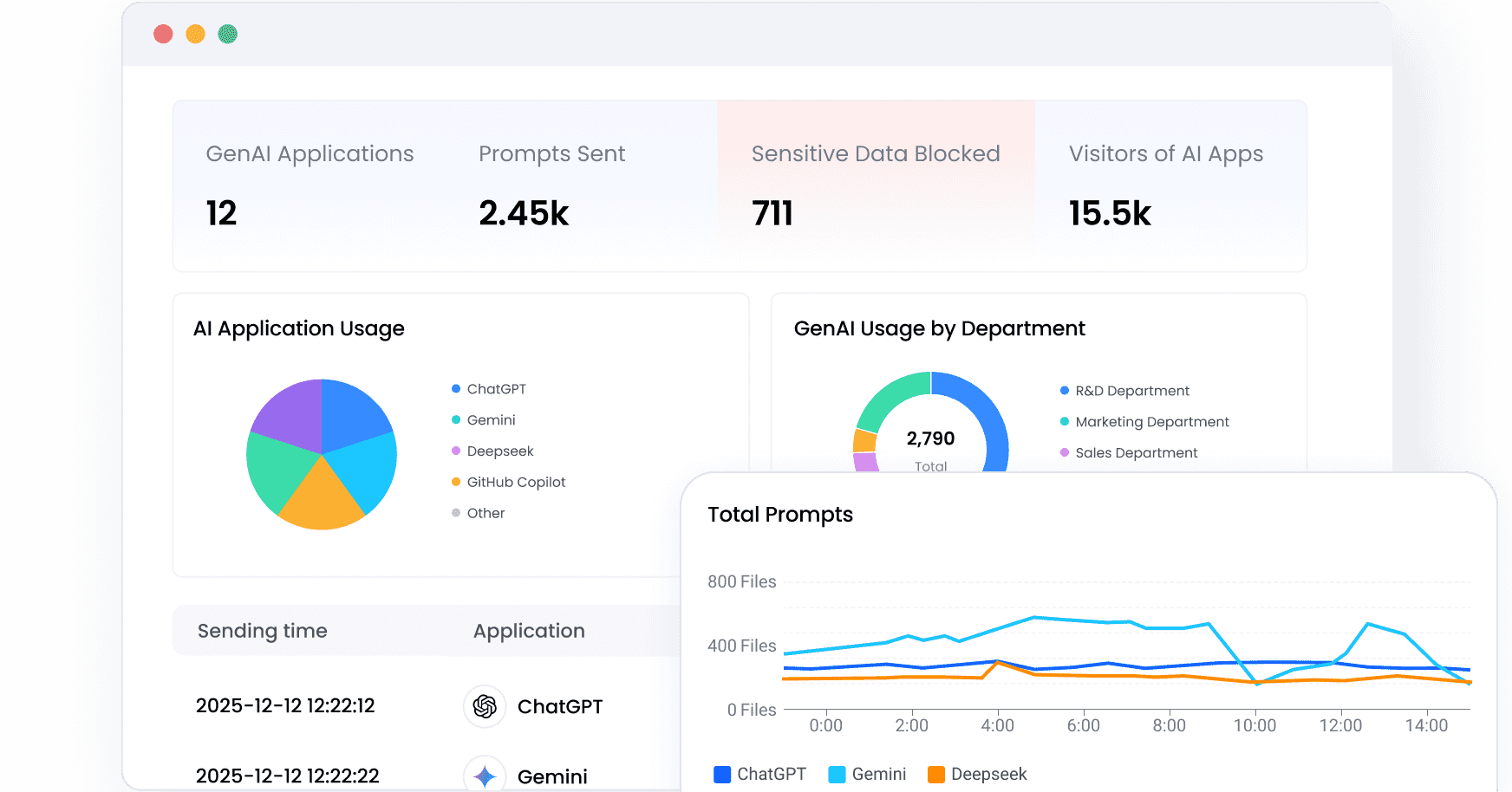Click the 4:00 time axis label

997,725
